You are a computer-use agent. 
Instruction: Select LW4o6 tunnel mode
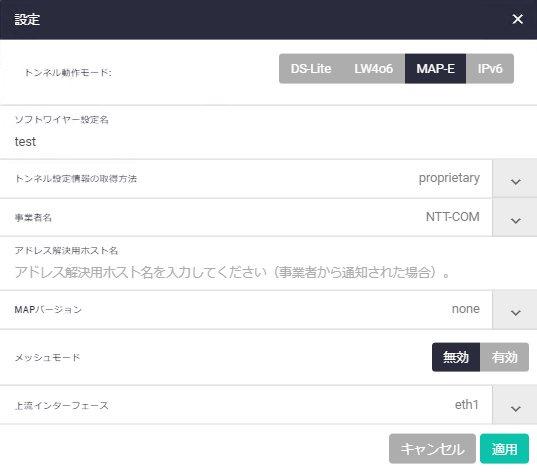tap(373, 69)
